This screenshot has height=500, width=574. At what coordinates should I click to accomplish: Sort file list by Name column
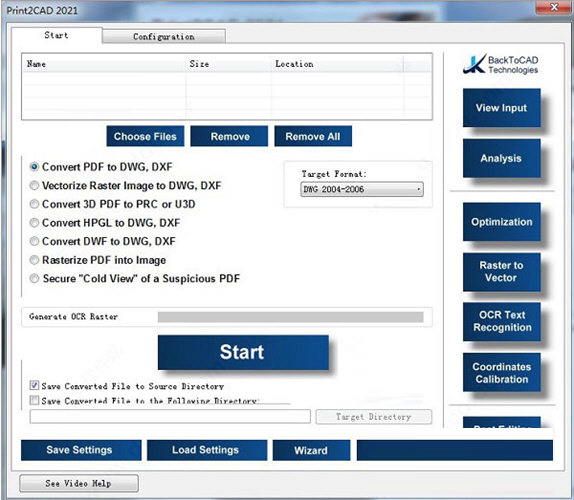(104, 64)
